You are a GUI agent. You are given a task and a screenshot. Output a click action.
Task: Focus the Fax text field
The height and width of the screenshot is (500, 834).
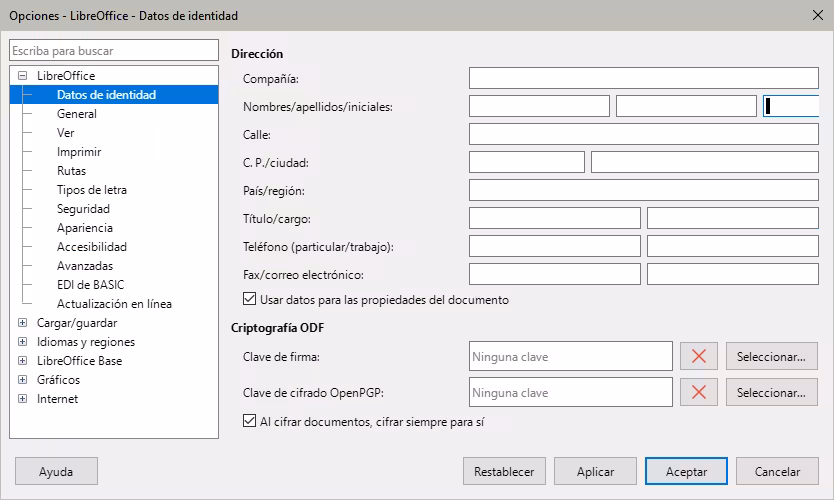tap(555, 274)
